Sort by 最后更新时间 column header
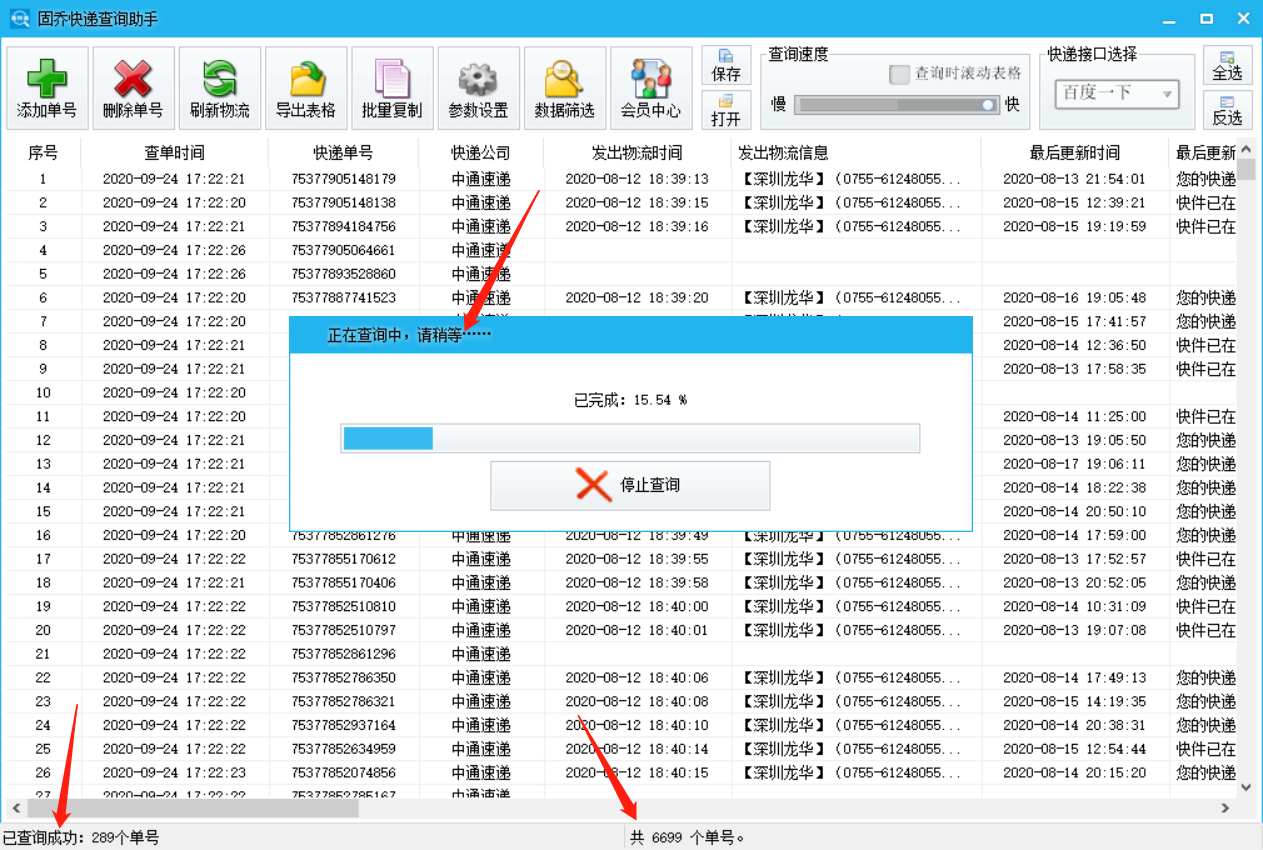Screen dimensions: 1263x850 [1075, 153]
